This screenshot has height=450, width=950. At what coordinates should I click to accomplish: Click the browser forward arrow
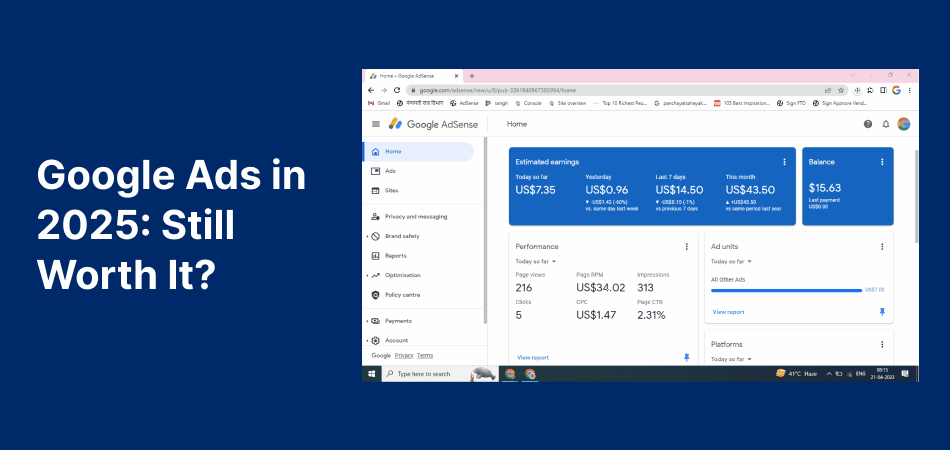tap(384, 90)
